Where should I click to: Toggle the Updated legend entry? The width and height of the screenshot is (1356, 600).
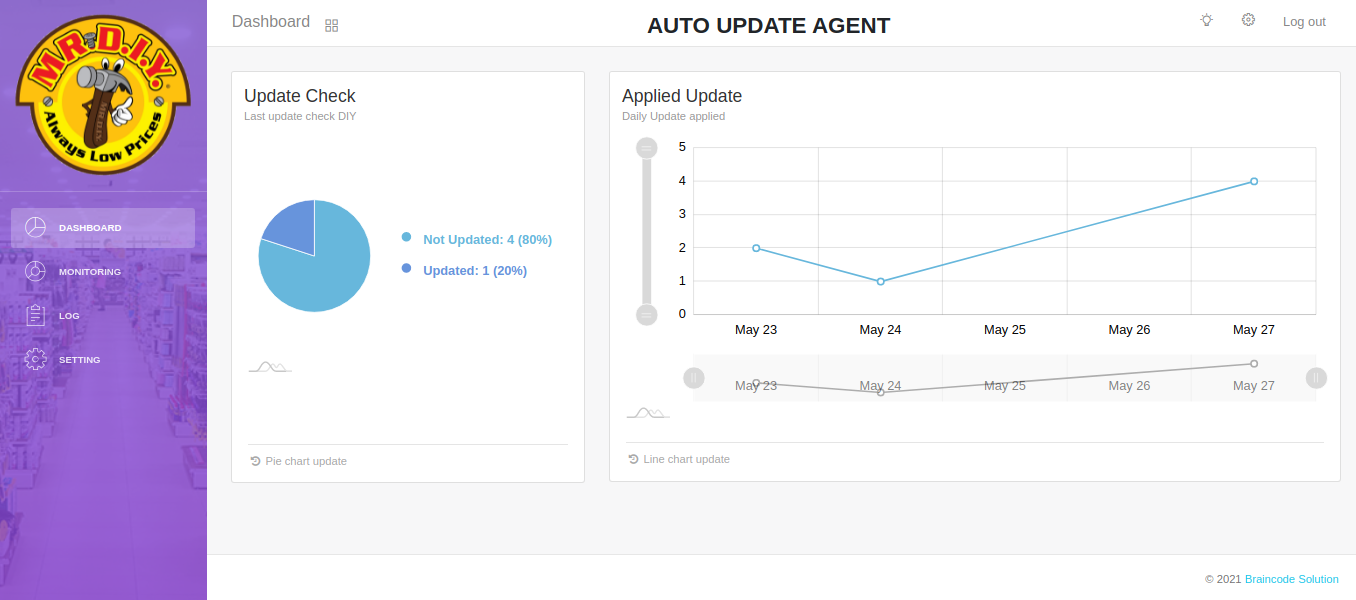click(x=474, y=270)
